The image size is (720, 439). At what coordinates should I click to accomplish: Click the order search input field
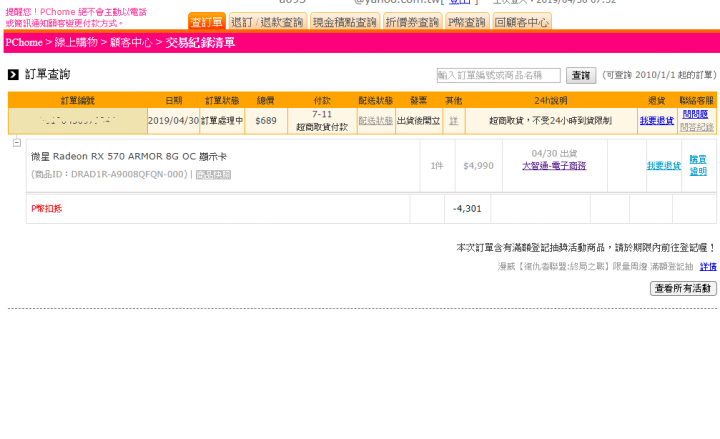499,75
